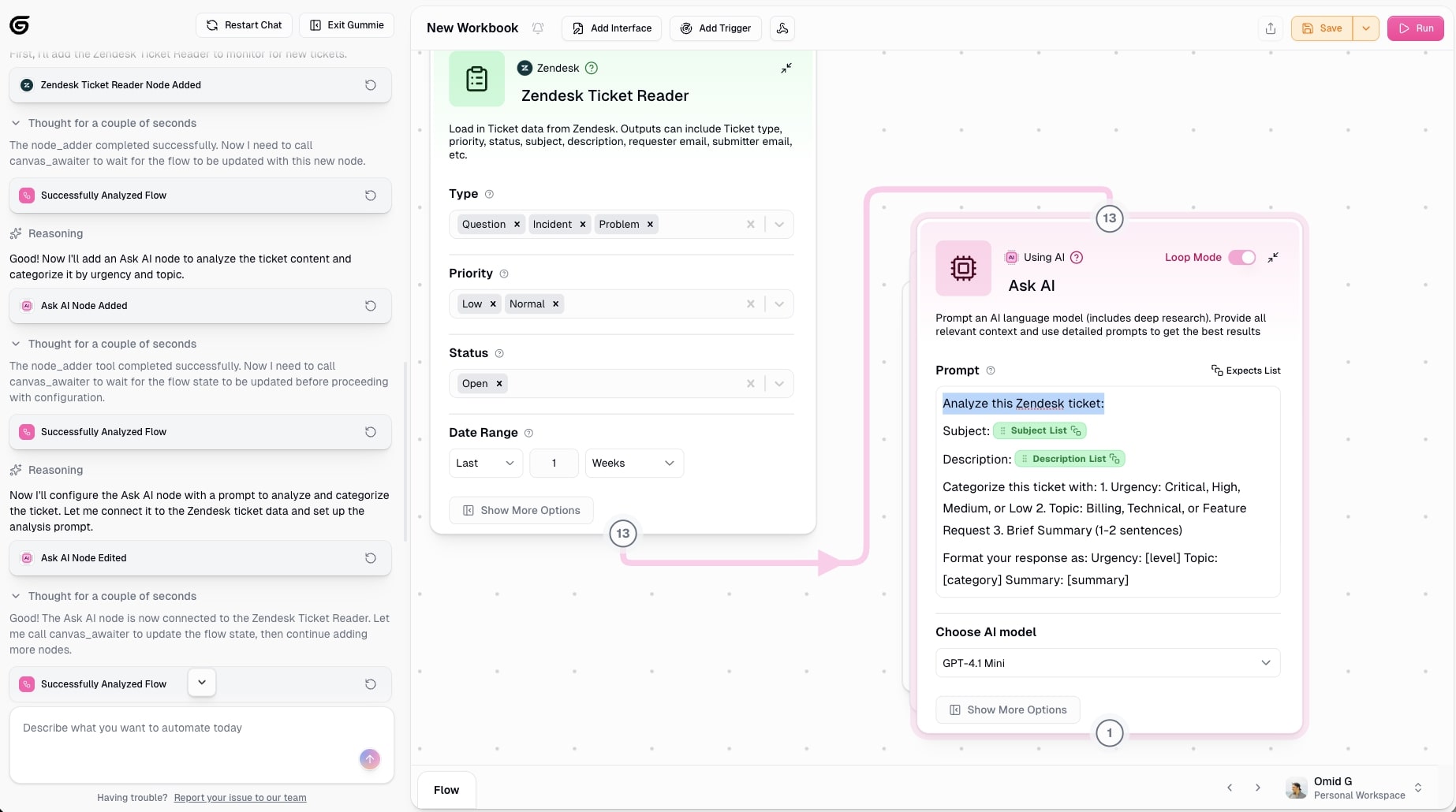Click into the Ask AI prompt text
Viewport: 1456px width, 812px height.
[1108, 492]
